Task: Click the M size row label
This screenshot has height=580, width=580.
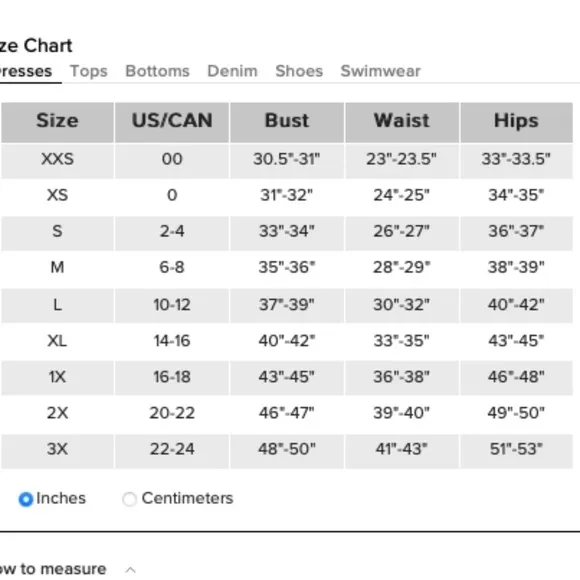Action: pyautogui.click(x=57, y=267)
